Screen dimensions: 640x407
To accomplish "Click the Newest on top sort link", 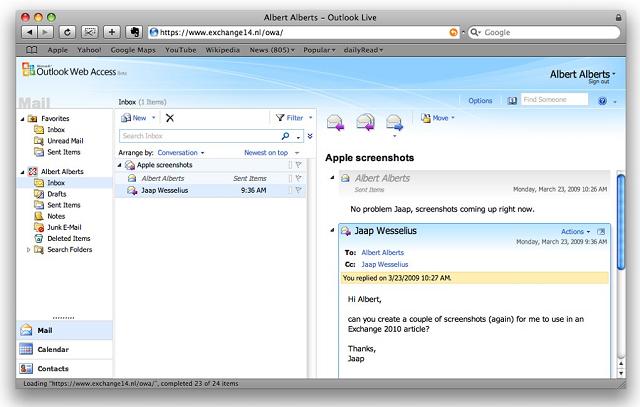I will 266,153.
